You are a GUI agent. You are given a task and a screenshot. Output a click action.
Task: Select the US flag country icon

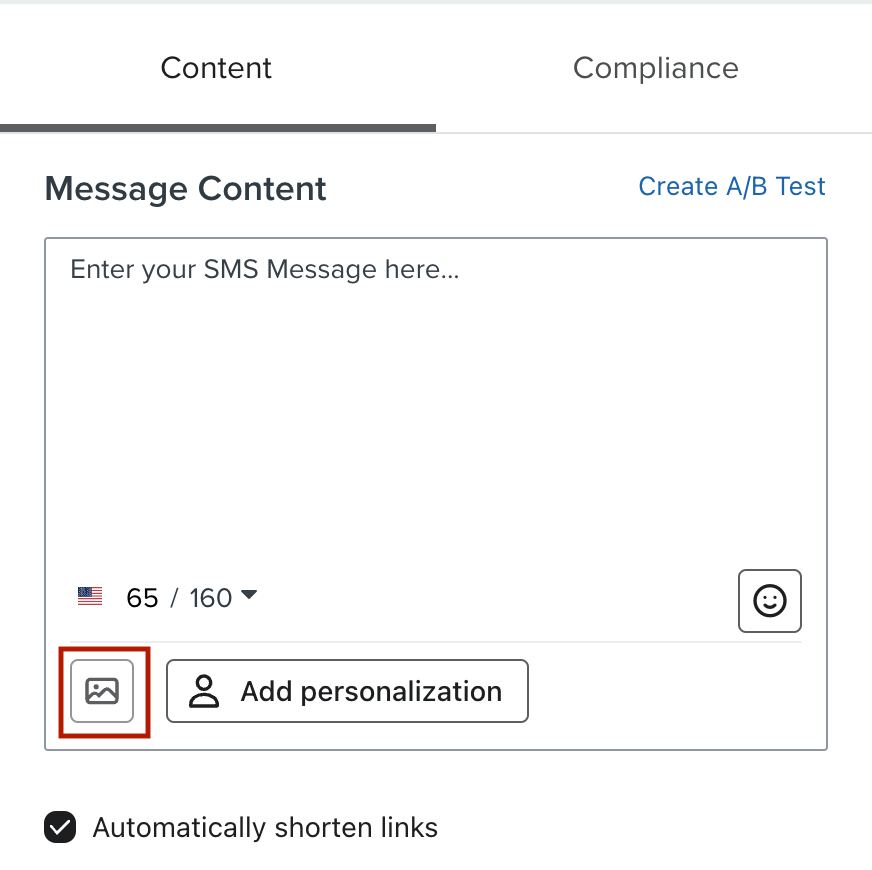tap(90, 596)
